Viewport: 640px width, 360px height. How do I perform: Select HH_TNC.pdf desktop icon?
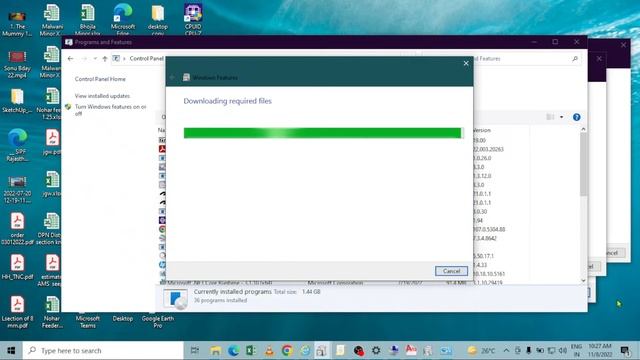(x=17, y=267)
